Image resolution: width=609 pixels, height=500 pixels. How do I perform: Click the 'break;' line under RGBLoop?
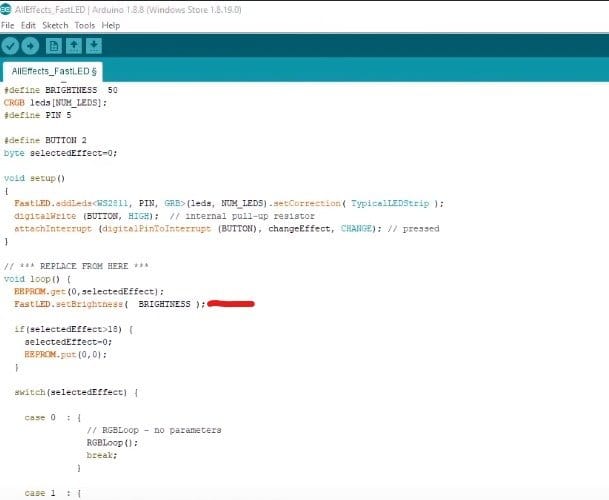102,455
